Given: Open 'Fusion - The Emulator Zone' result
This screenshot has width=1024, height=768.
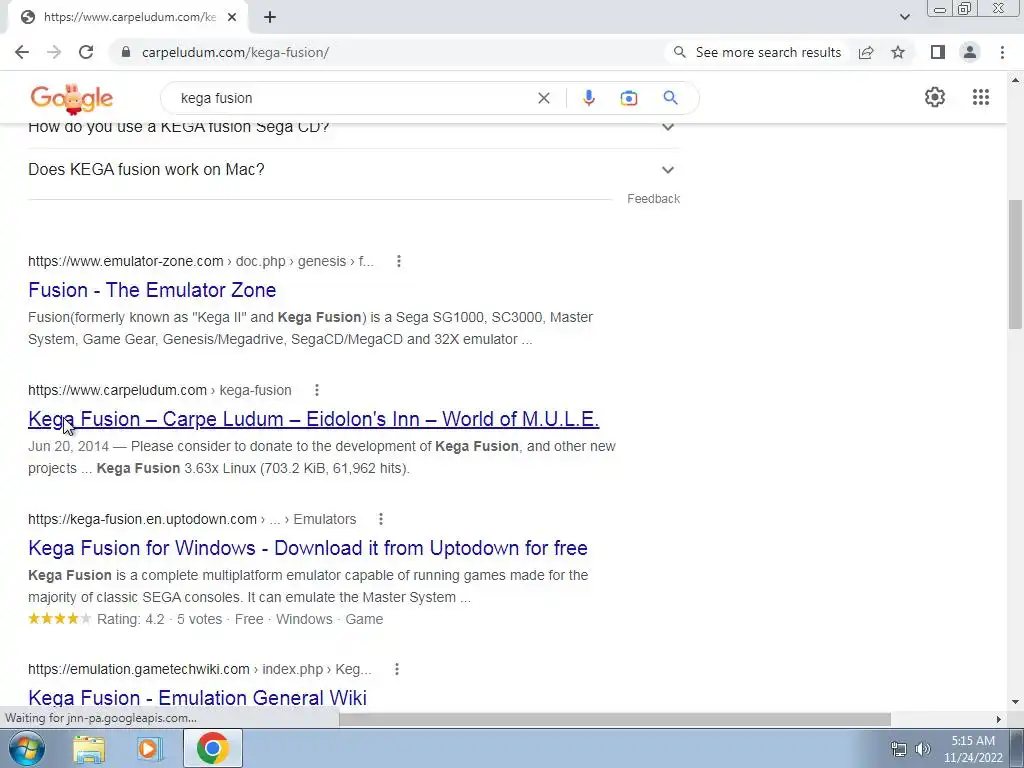Looking at the screenshot, I should click(152, 290).
